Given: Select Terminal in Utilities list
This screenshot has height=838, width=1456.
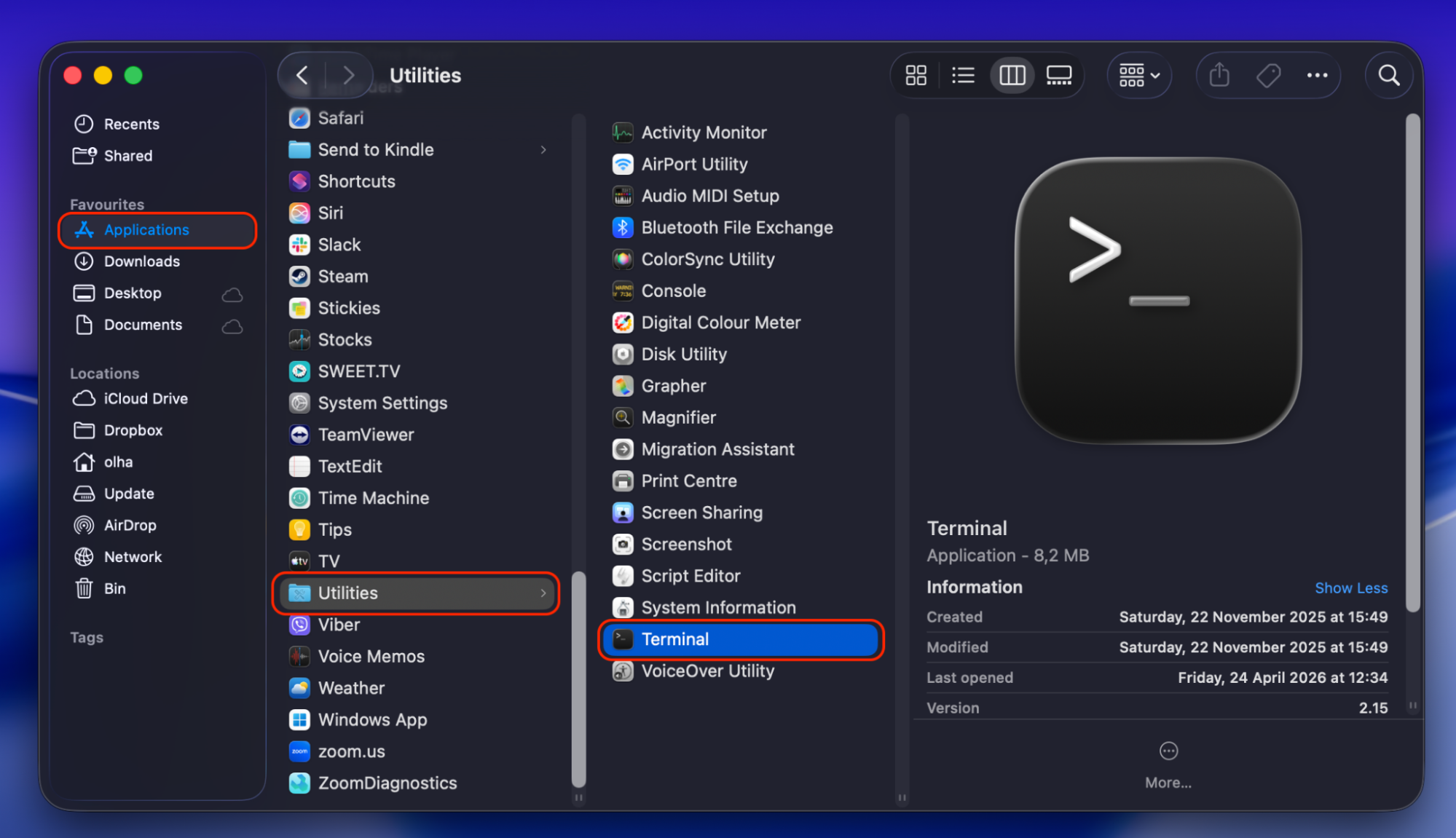Looking at the screenshot, I should tap(741, 640).
